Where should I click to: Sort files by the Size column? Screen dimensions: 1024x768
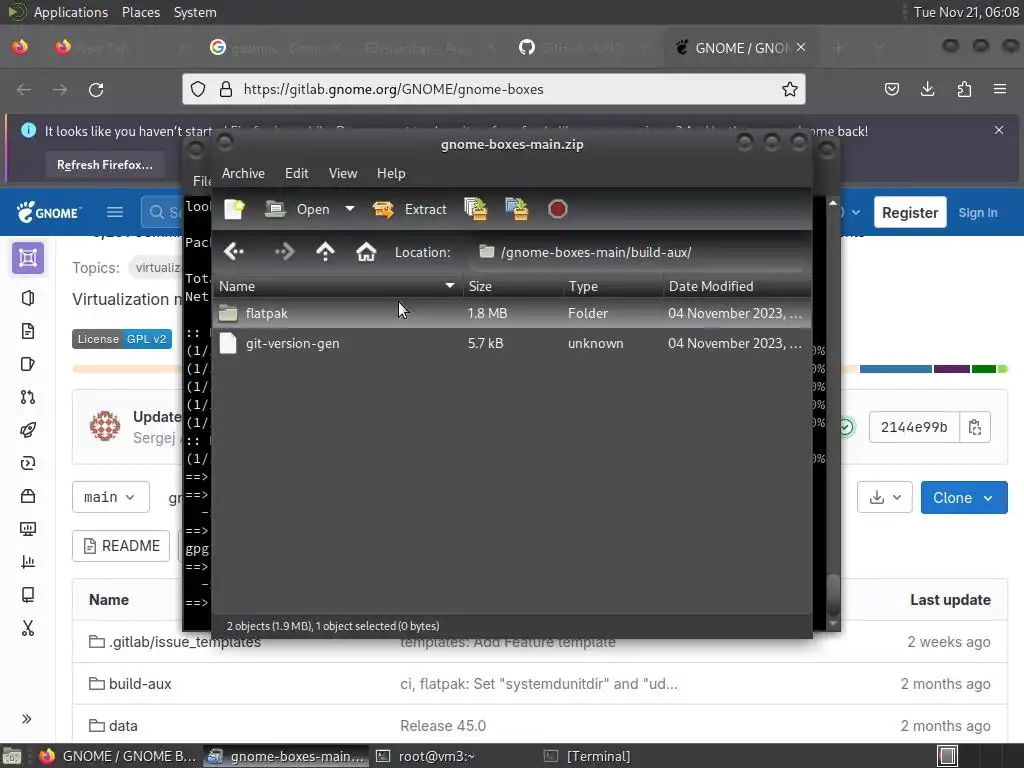513,286
